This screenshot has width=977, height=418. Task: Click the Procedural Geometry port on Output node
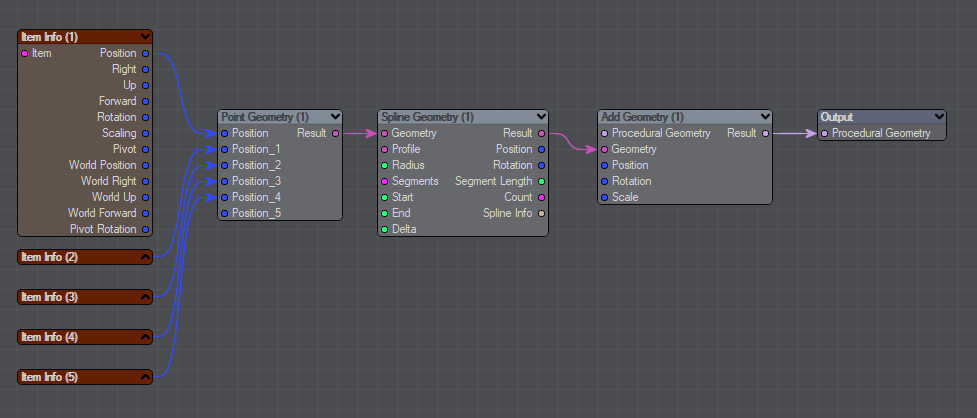(825, 133)
